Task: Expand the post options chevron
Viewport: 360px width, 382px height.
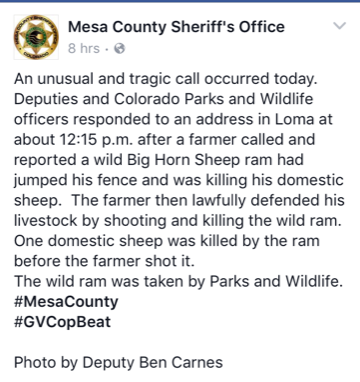Action: tap(340, 26)
